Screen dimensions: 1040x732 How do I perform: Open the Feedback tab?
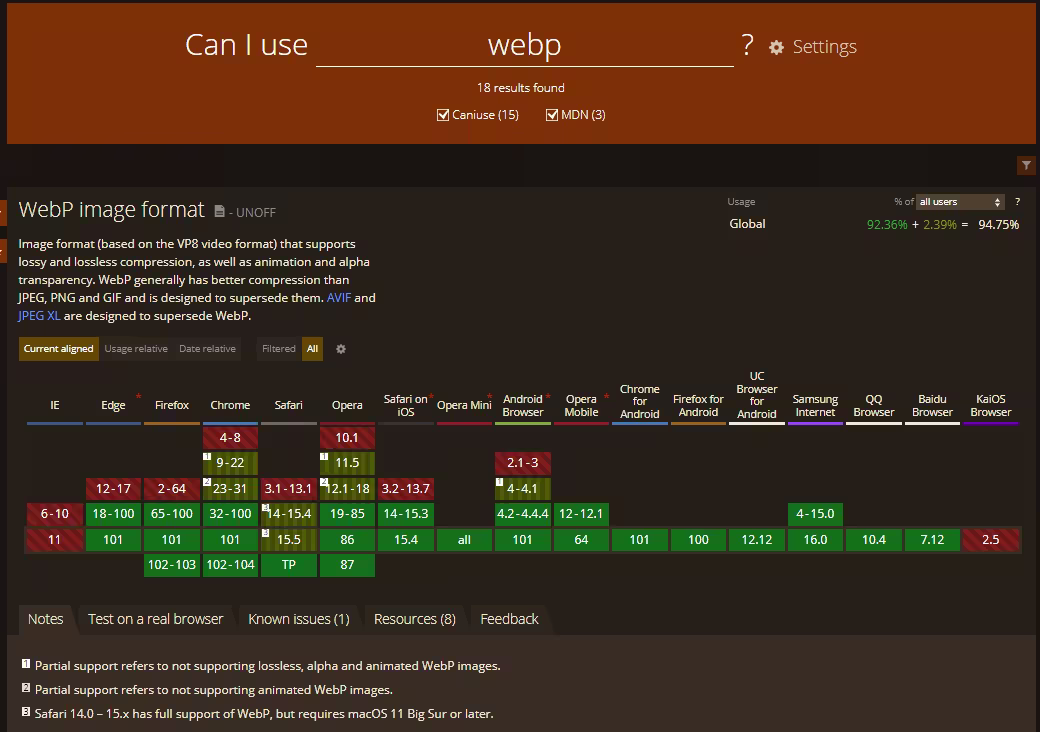tap(509, 619)
